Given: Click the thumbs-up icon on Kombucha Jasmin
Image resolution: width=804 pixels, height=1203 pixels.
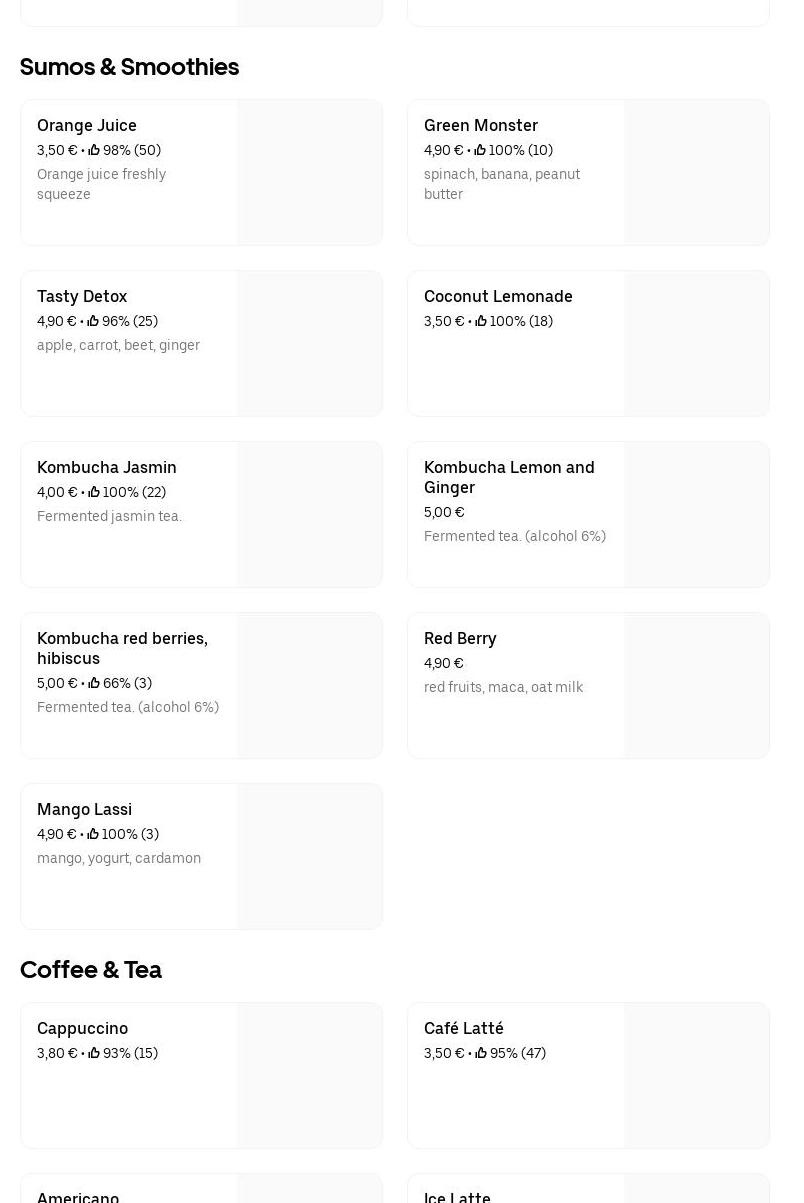Looking at the screenshot, I should point(94,492).
